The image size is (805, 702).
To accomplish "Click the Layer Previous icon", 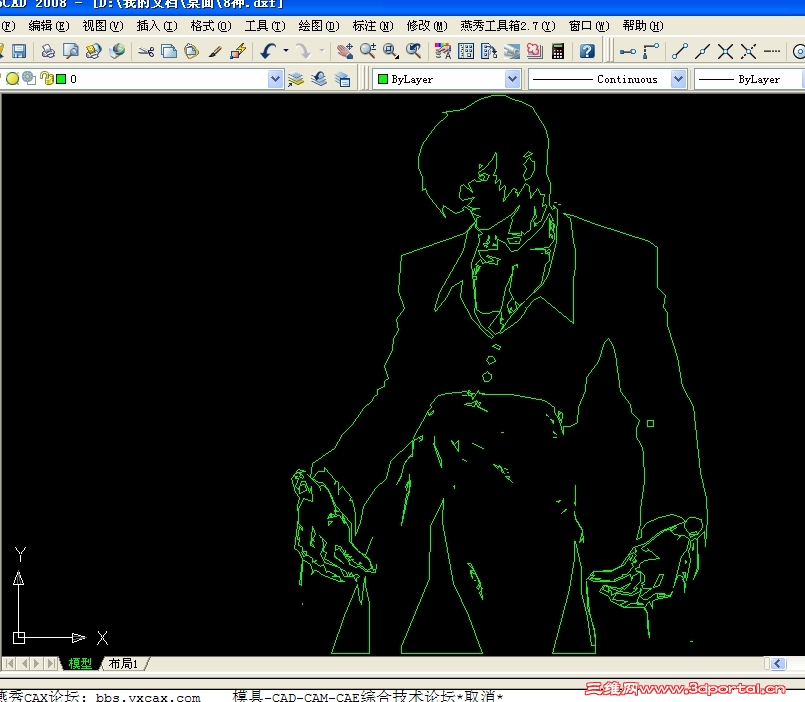I will pos(319,79).
